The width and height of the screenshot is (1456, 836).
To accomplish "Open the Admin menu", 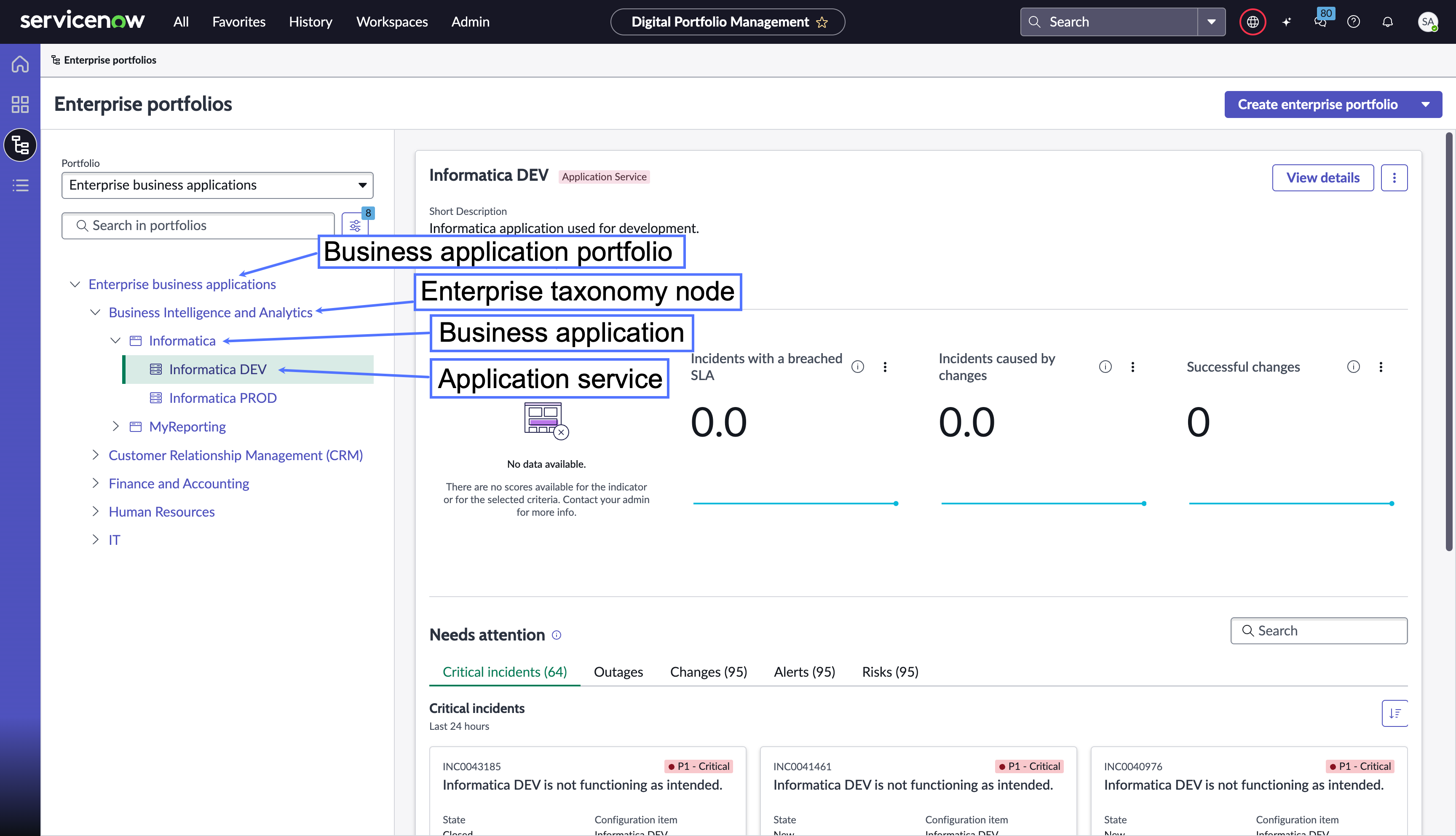I will 470,22.
